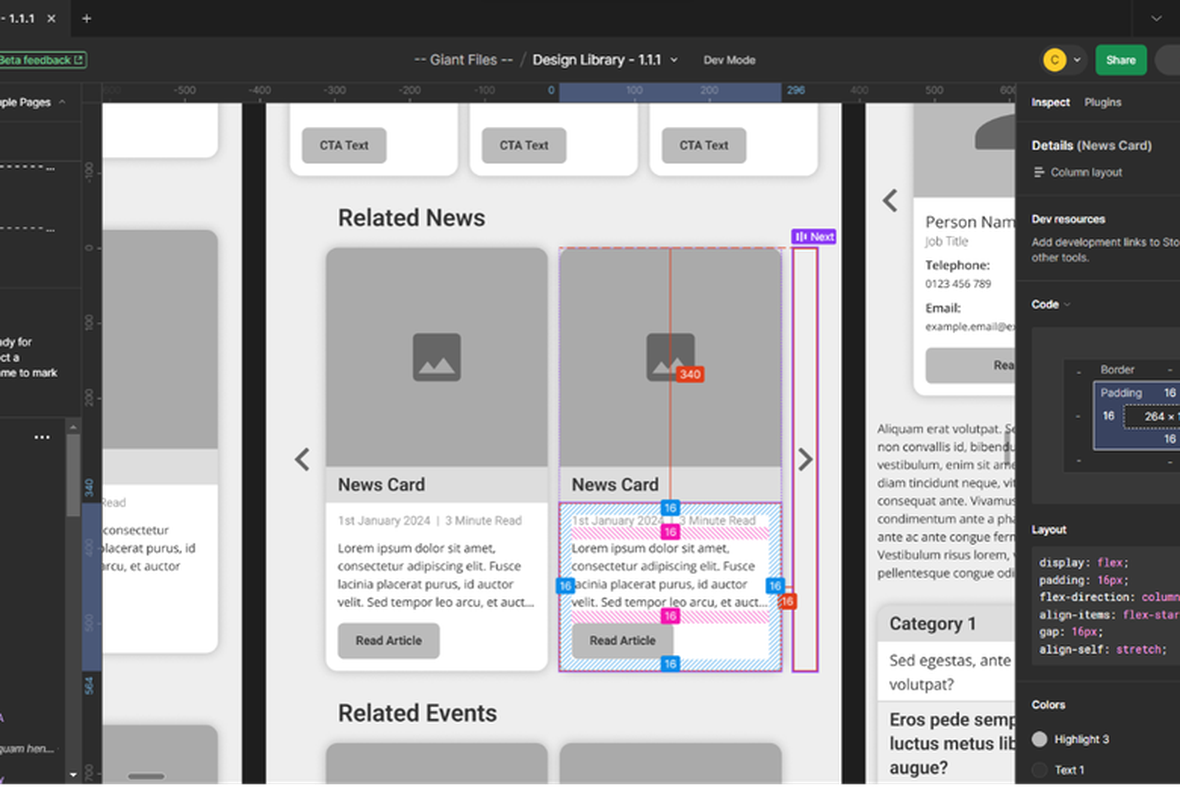Click the image placeholder icon in first News Card
The height and width of the screenshot is (787, 1180).
pyautogui.click(x=436, y=357)
